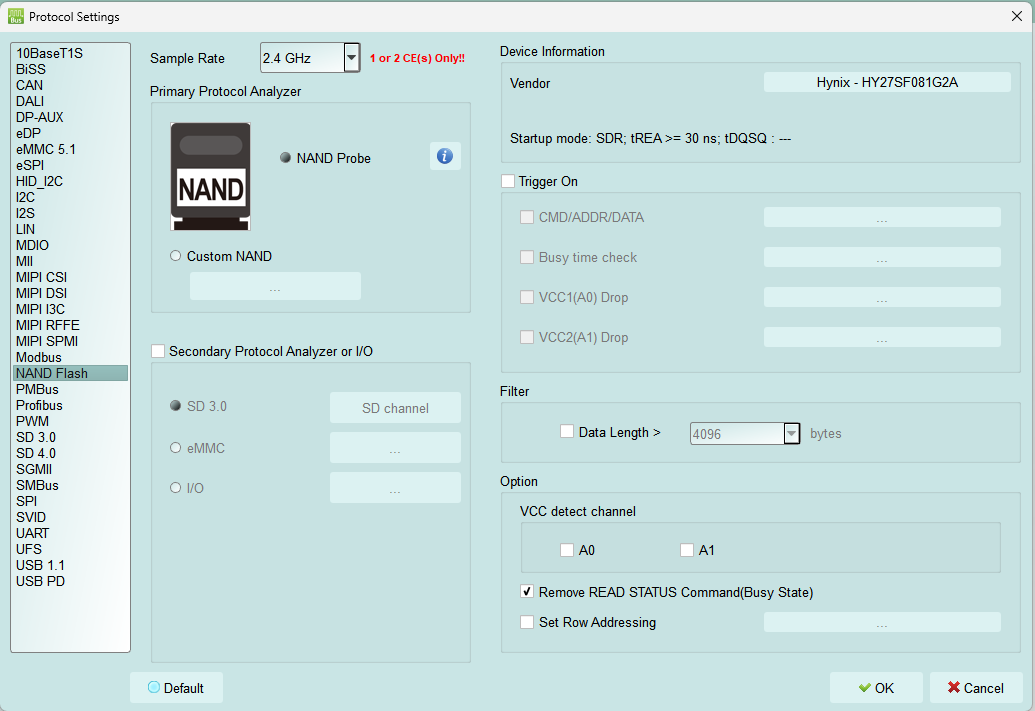1035x711 pixels.
Task: Select MDIO protocol in list
Action: click(x=71, y=245)
